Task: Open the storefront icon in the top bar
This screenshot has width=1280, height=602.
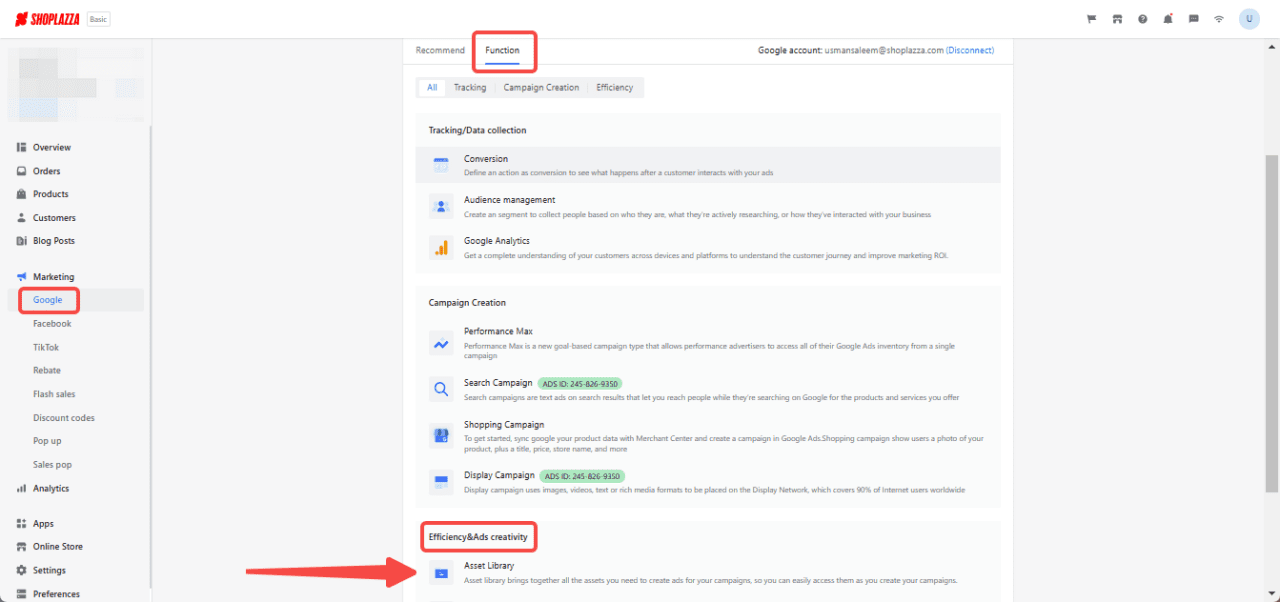Action: 1117,19
